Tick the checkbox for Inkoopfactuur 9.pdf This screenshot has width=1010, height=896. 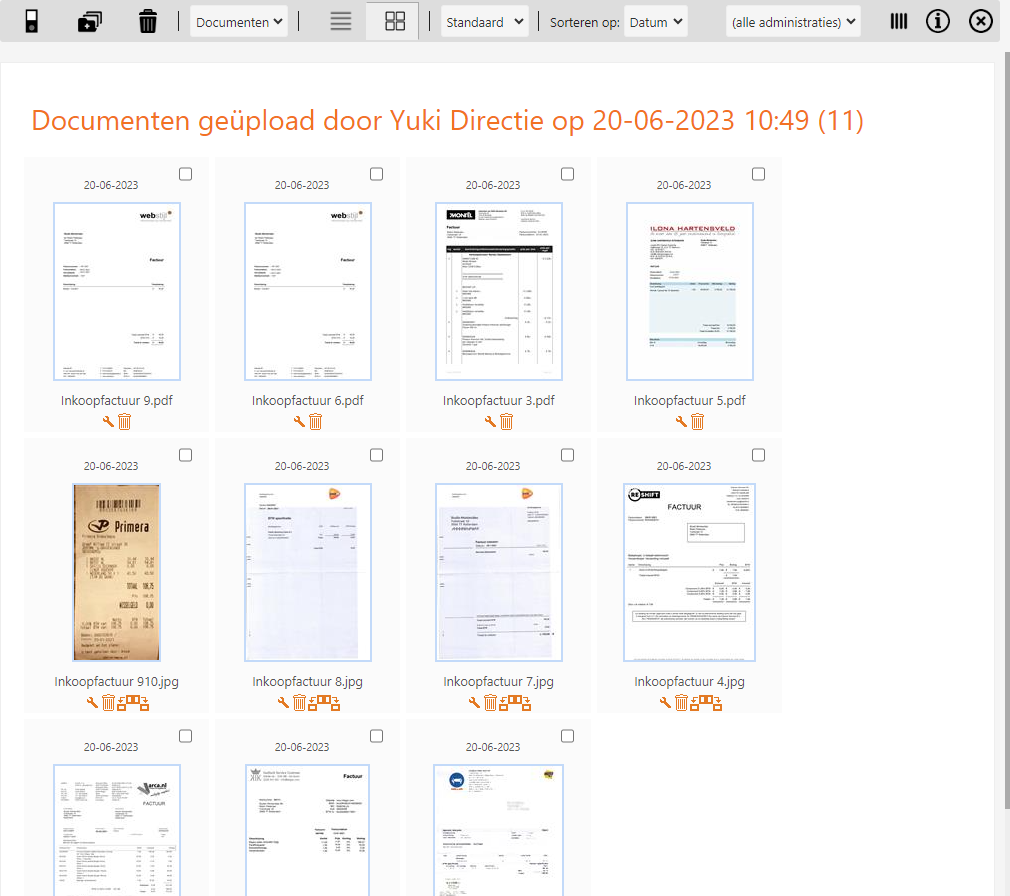pos(186,174)
